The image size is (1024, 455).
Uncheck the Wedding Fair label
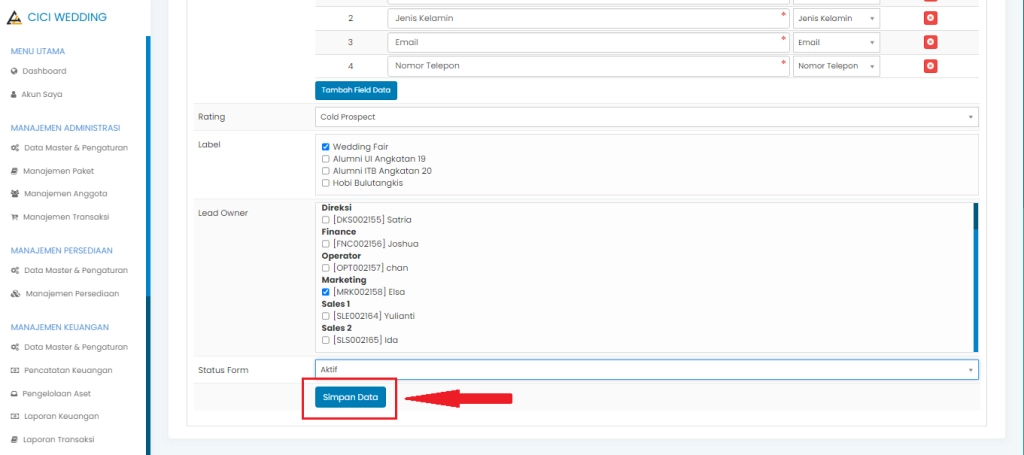[326, 147]
